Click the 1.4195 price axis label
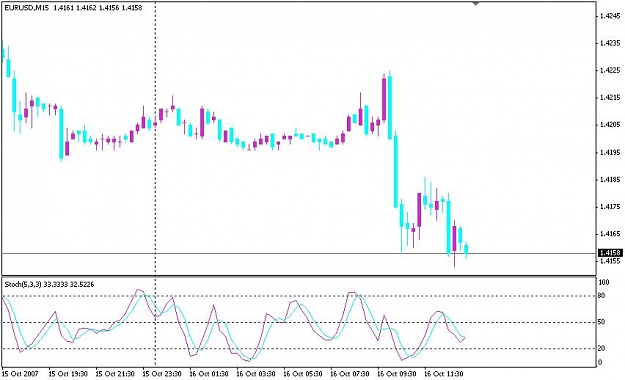 (x=610, y=152)
